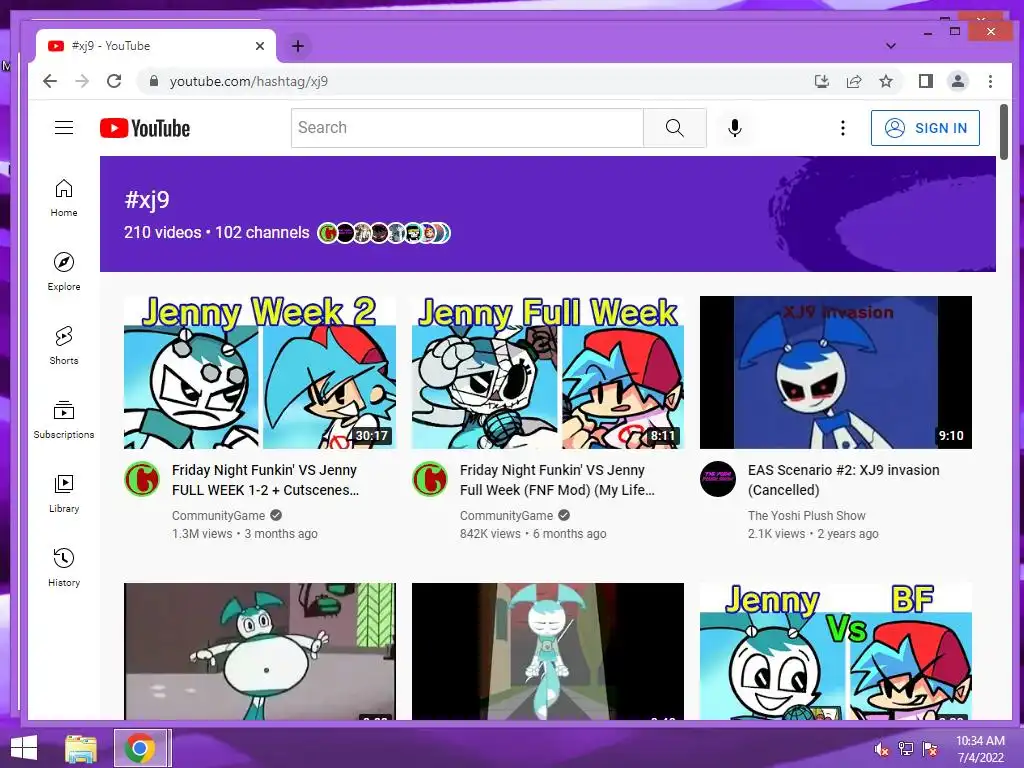Open Chrome three-dot menu
This screenshot has width=1024, height=768.
click(x=991, y=81)
